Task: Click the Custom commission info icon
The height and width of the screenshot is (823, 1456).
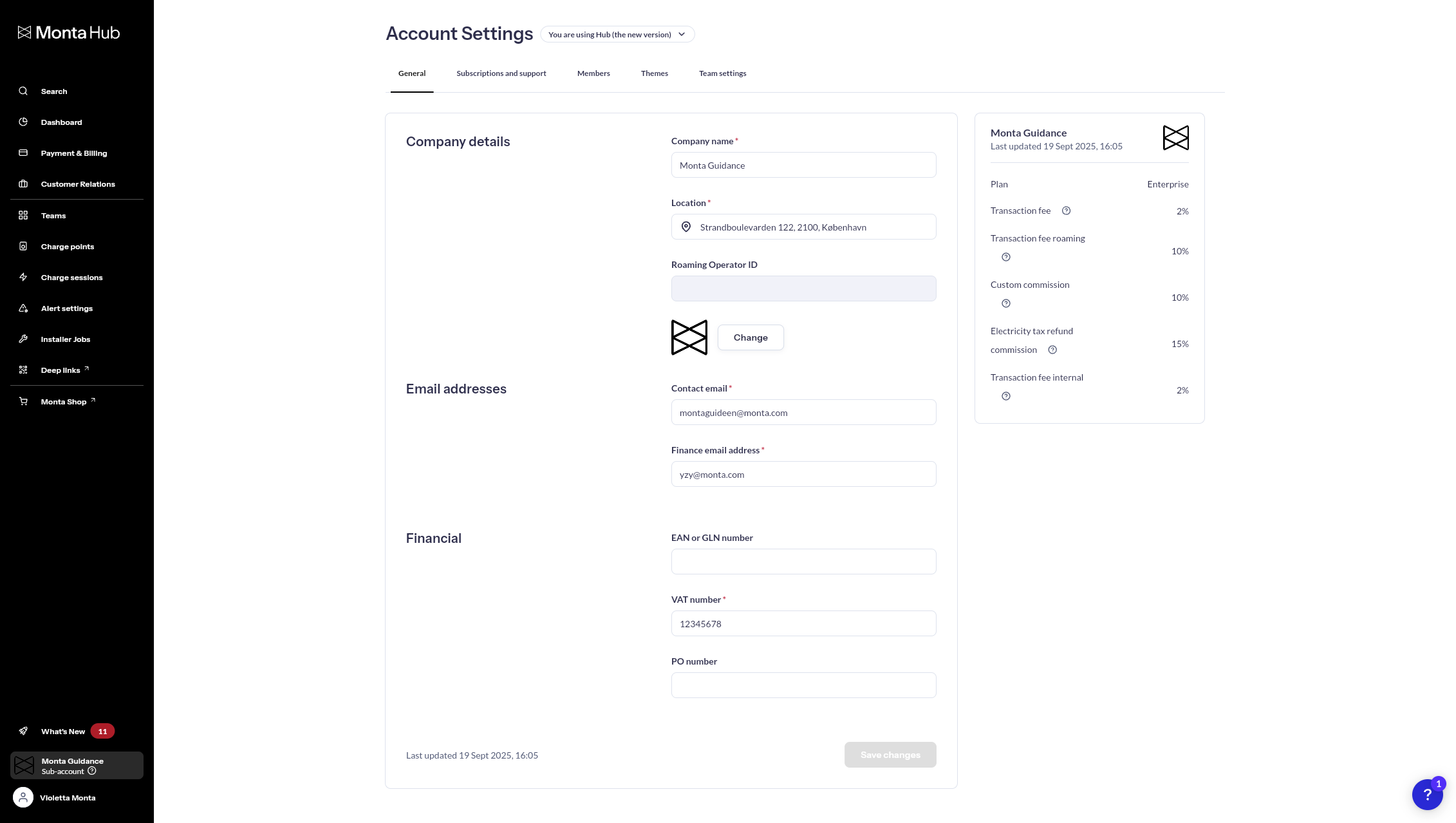Action: pyautogui.click(x=1006, y=303)
